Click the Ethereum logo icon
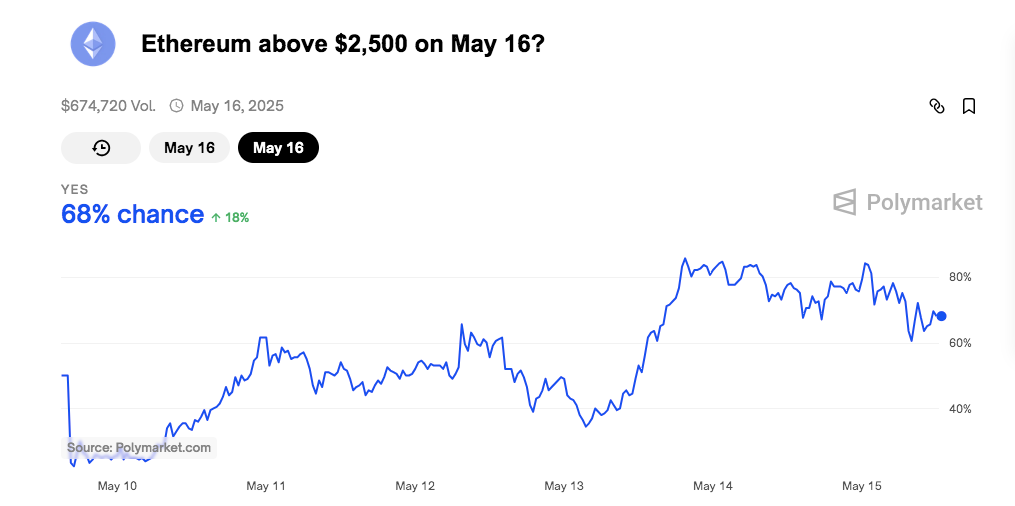 (93, 44)
